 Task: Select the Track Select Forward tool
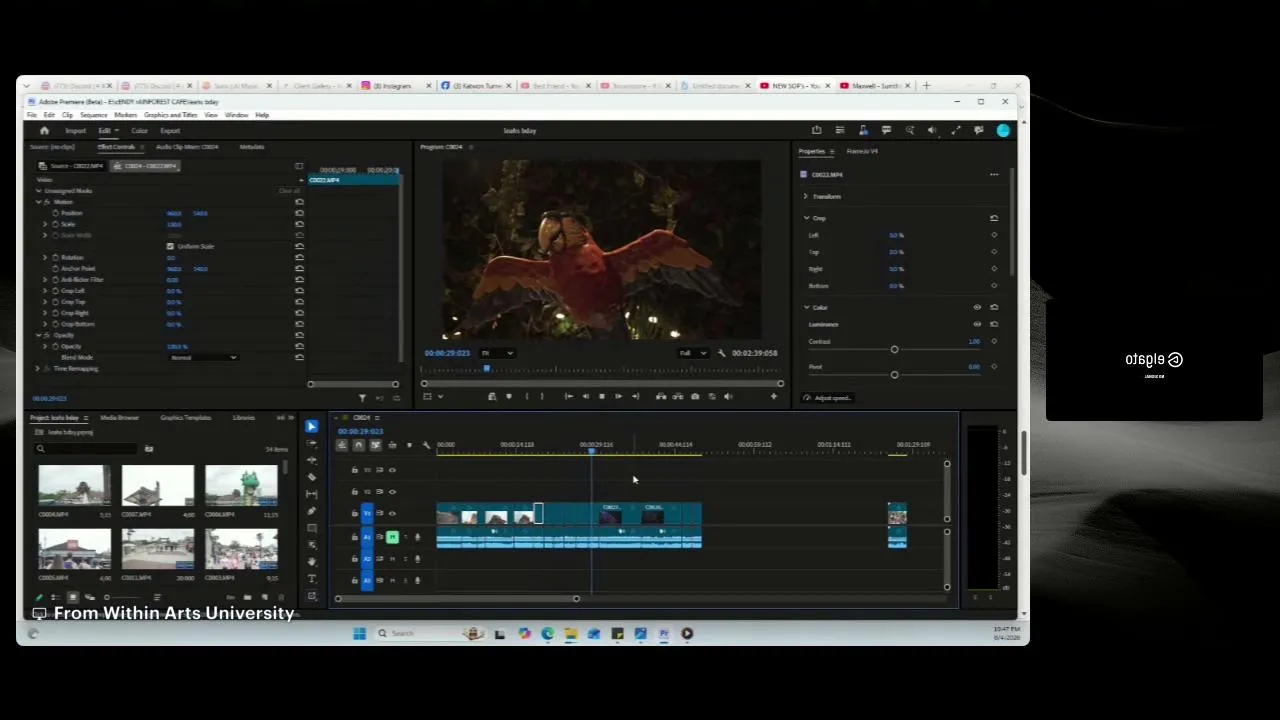point(312,443)
